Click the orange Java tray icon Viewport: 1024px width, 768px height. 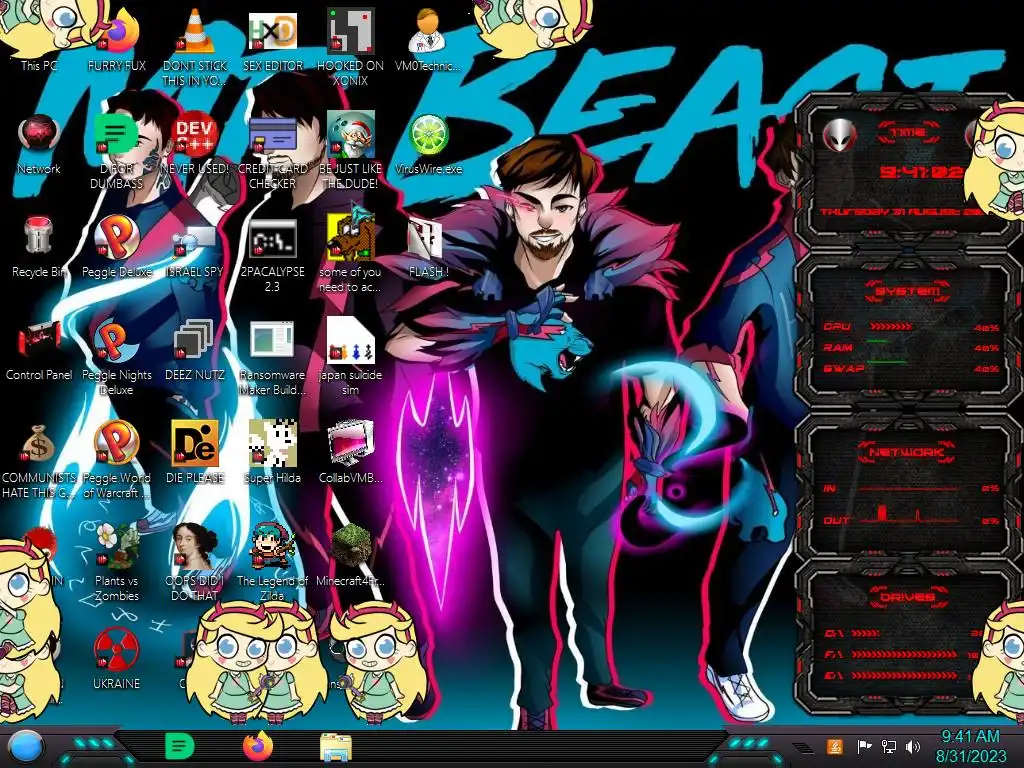click(835, 746)
